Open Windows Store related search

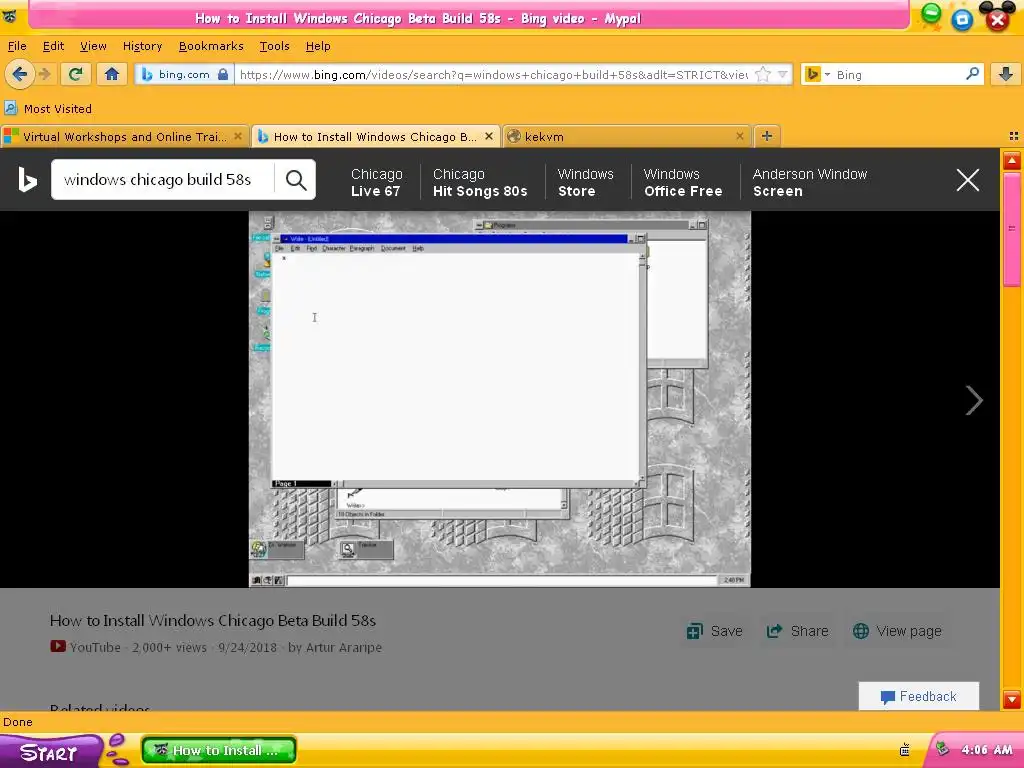(x=585, y=182)
